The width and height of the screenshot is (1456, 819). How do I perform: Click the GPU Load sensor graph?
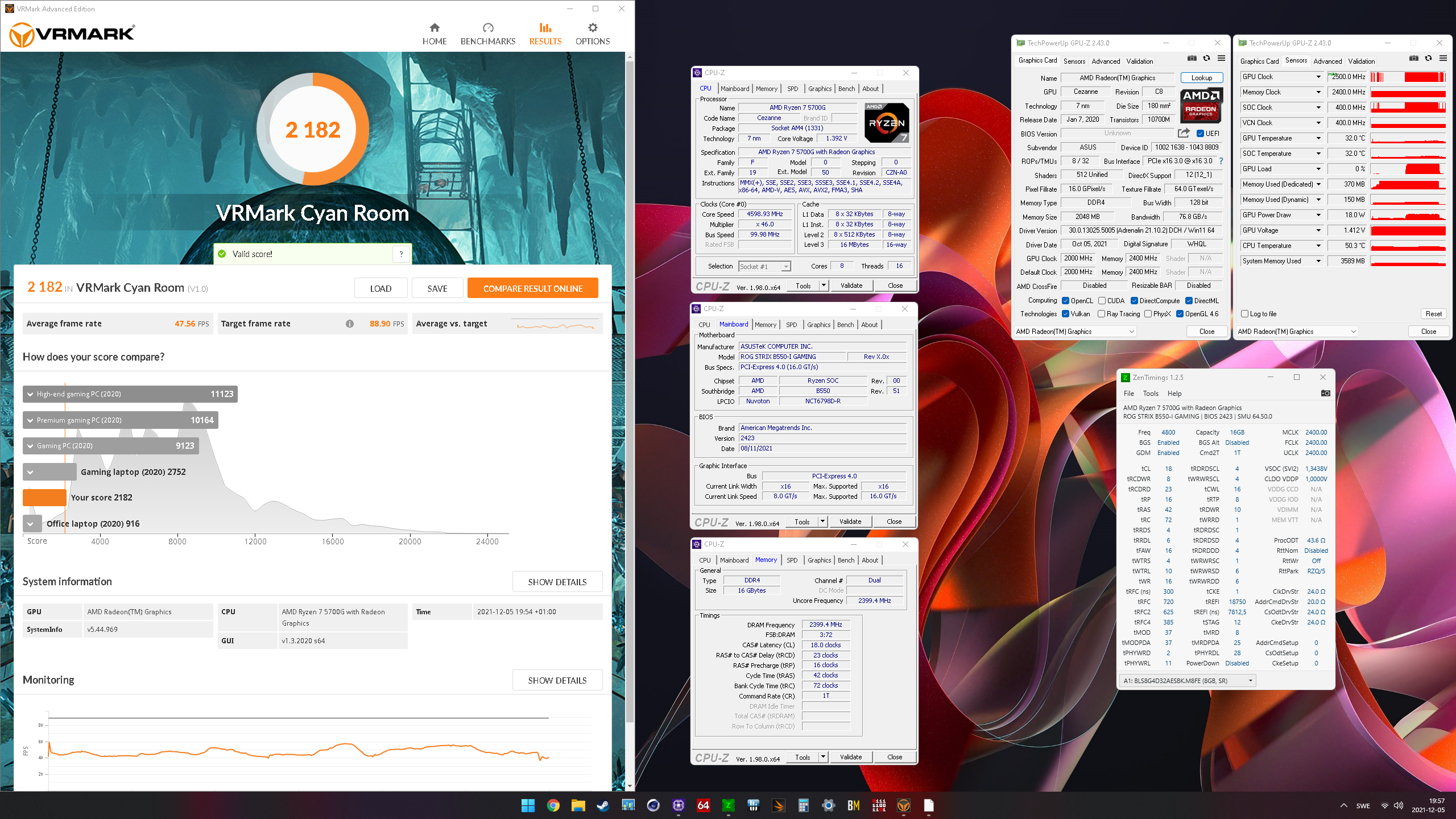pos(1408,169)
